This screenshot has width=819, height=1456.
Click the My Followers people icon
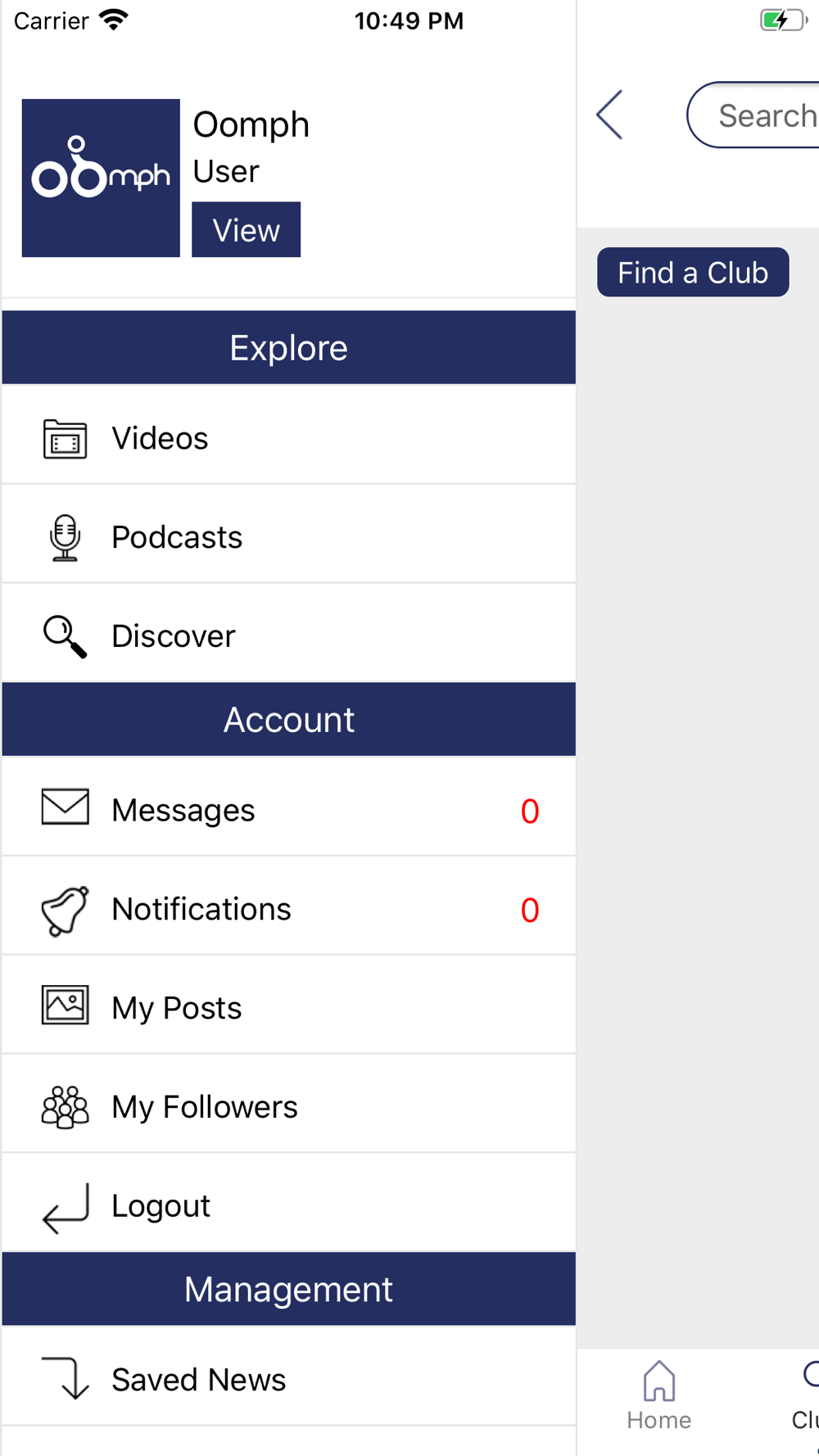point(65,1107)
